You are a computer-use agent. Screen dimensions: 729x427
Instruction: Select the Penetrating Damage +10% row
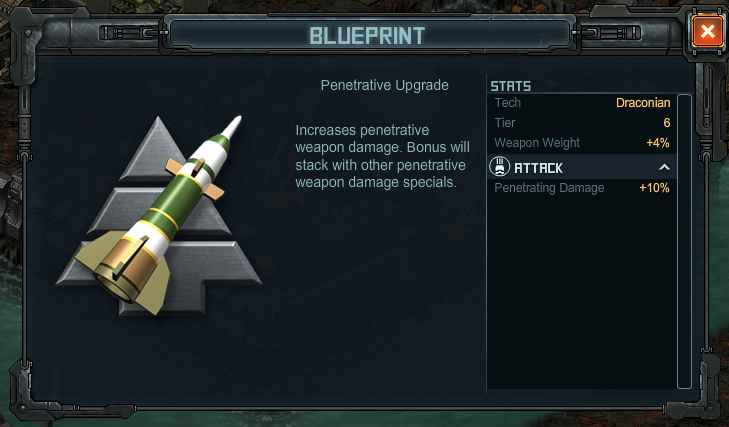point(582,188)
